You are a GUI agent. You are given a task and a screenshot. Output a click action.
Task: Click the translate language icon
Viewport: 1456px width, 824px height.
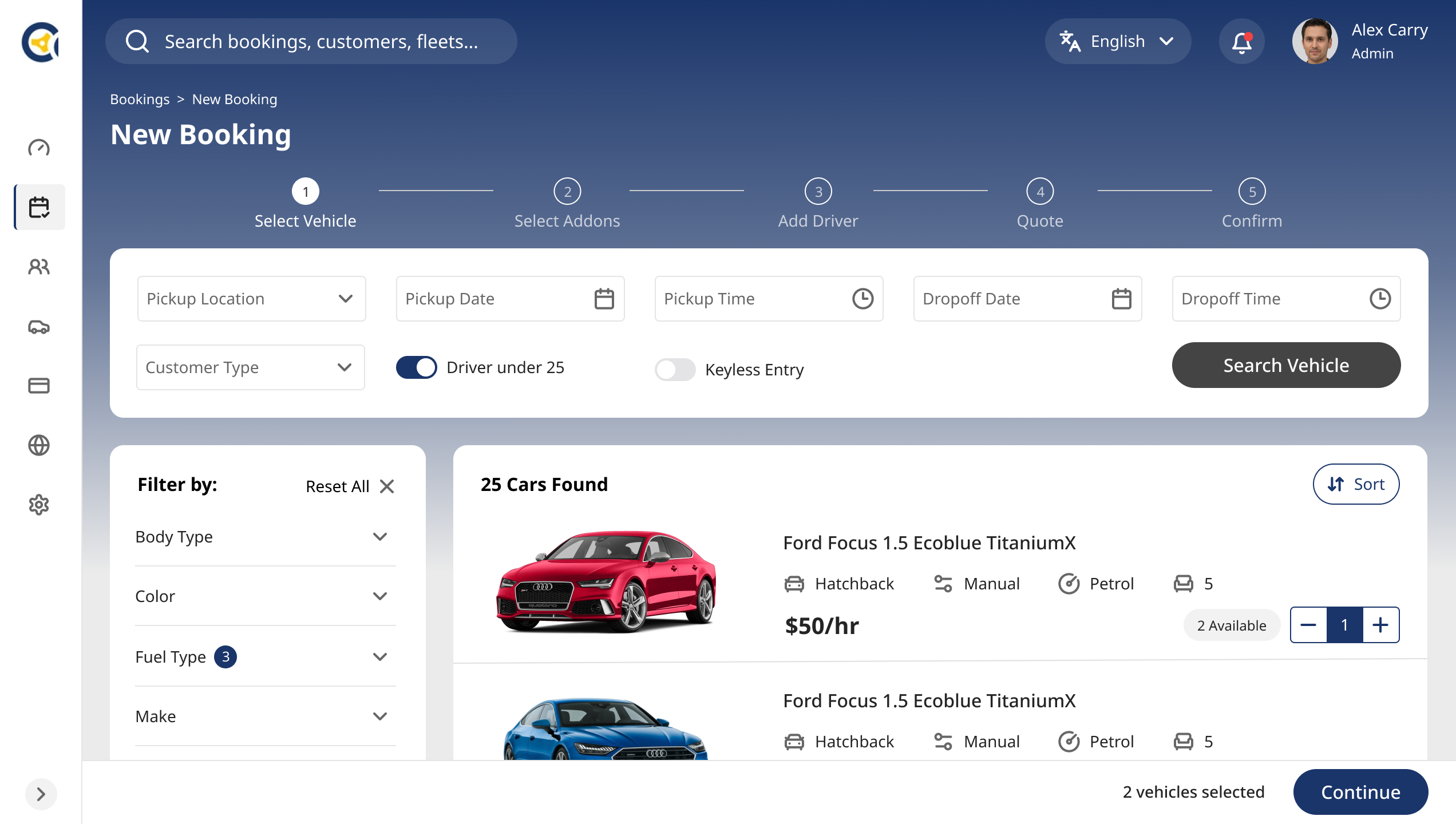click(1070, 41)
